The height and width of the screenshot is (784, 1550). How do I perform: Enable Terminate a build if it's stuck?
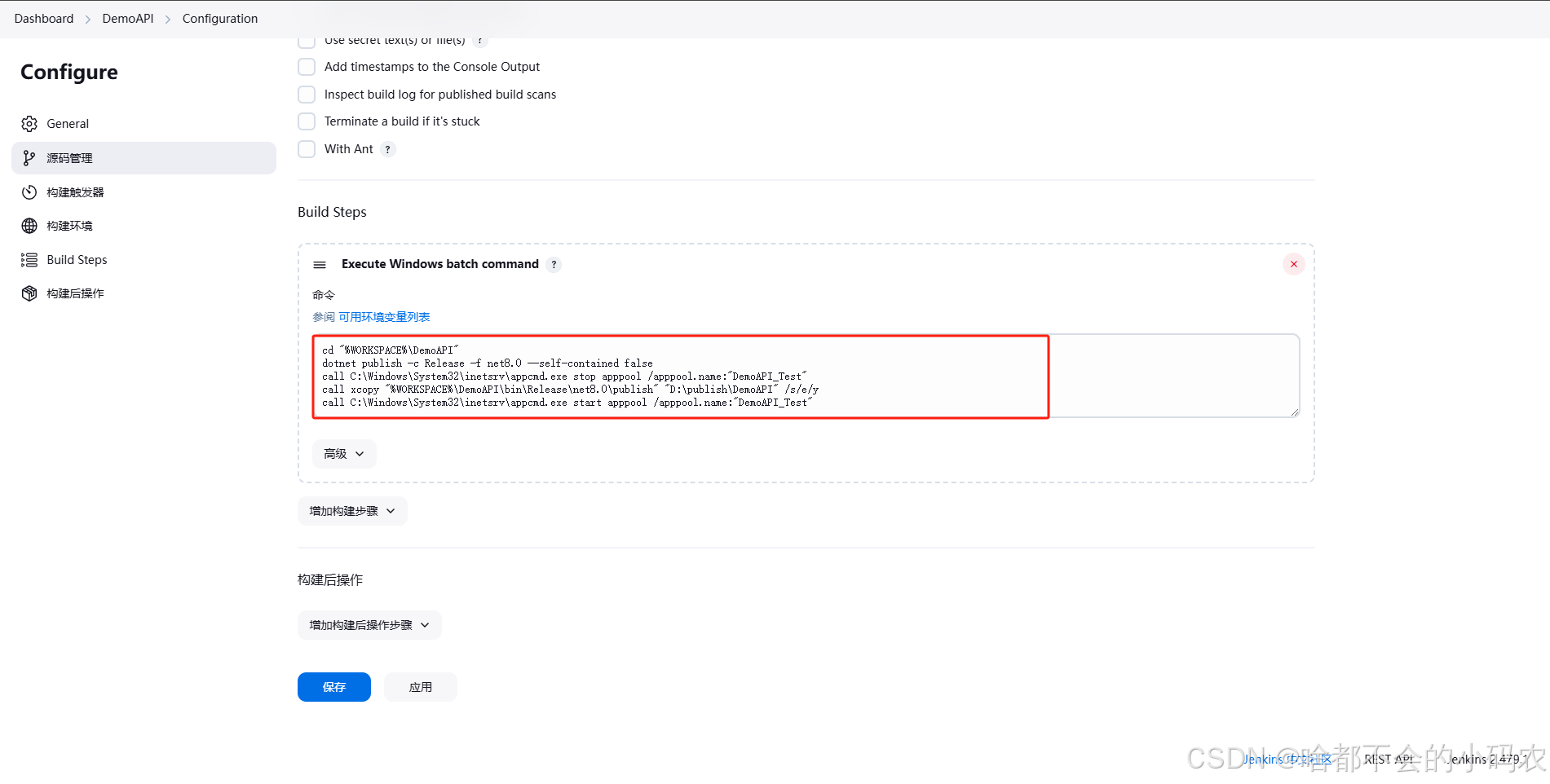[x=307, y=121]
